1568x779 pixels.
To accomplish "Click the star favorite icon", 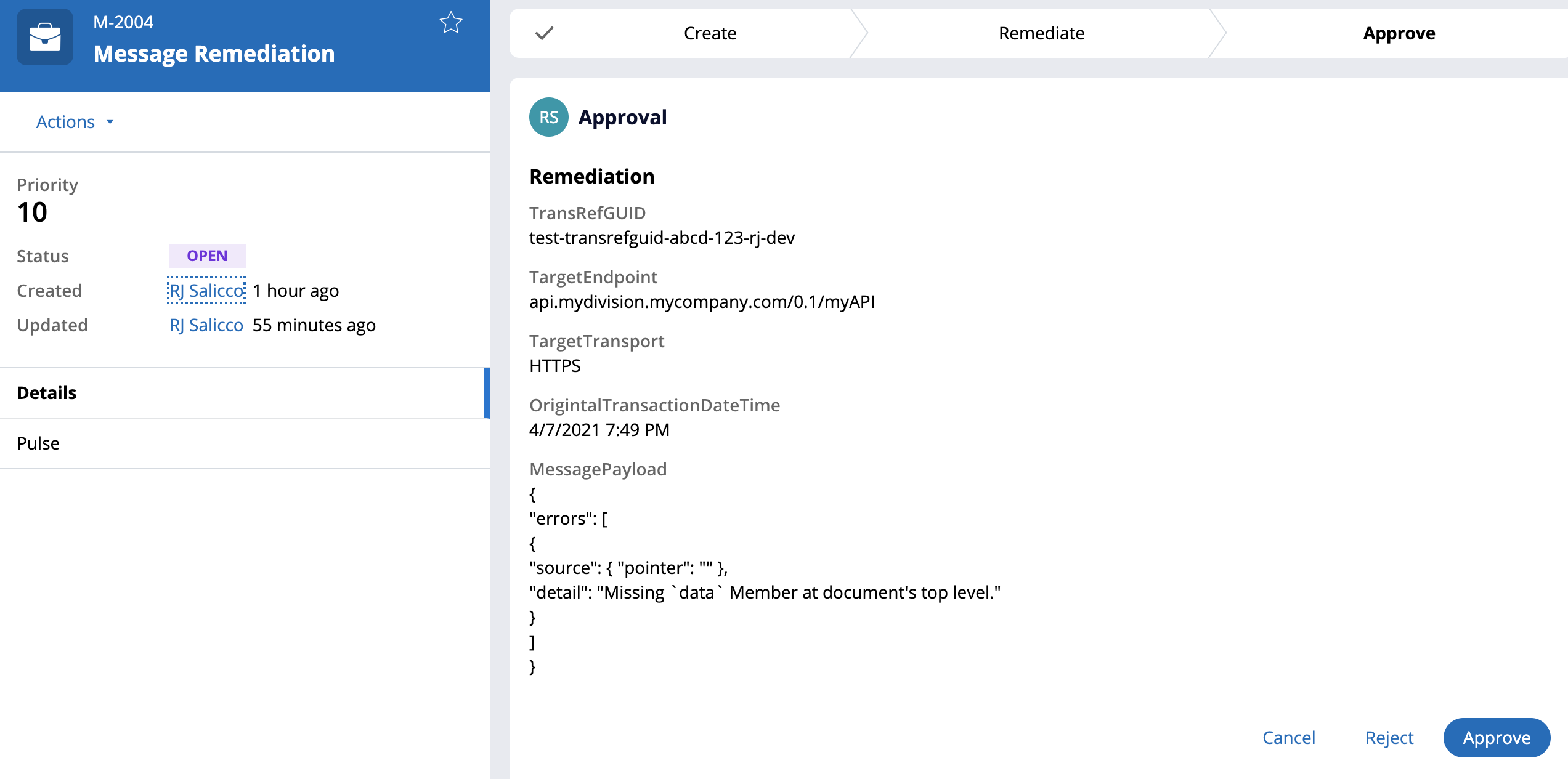I will (x=450, y=23).
